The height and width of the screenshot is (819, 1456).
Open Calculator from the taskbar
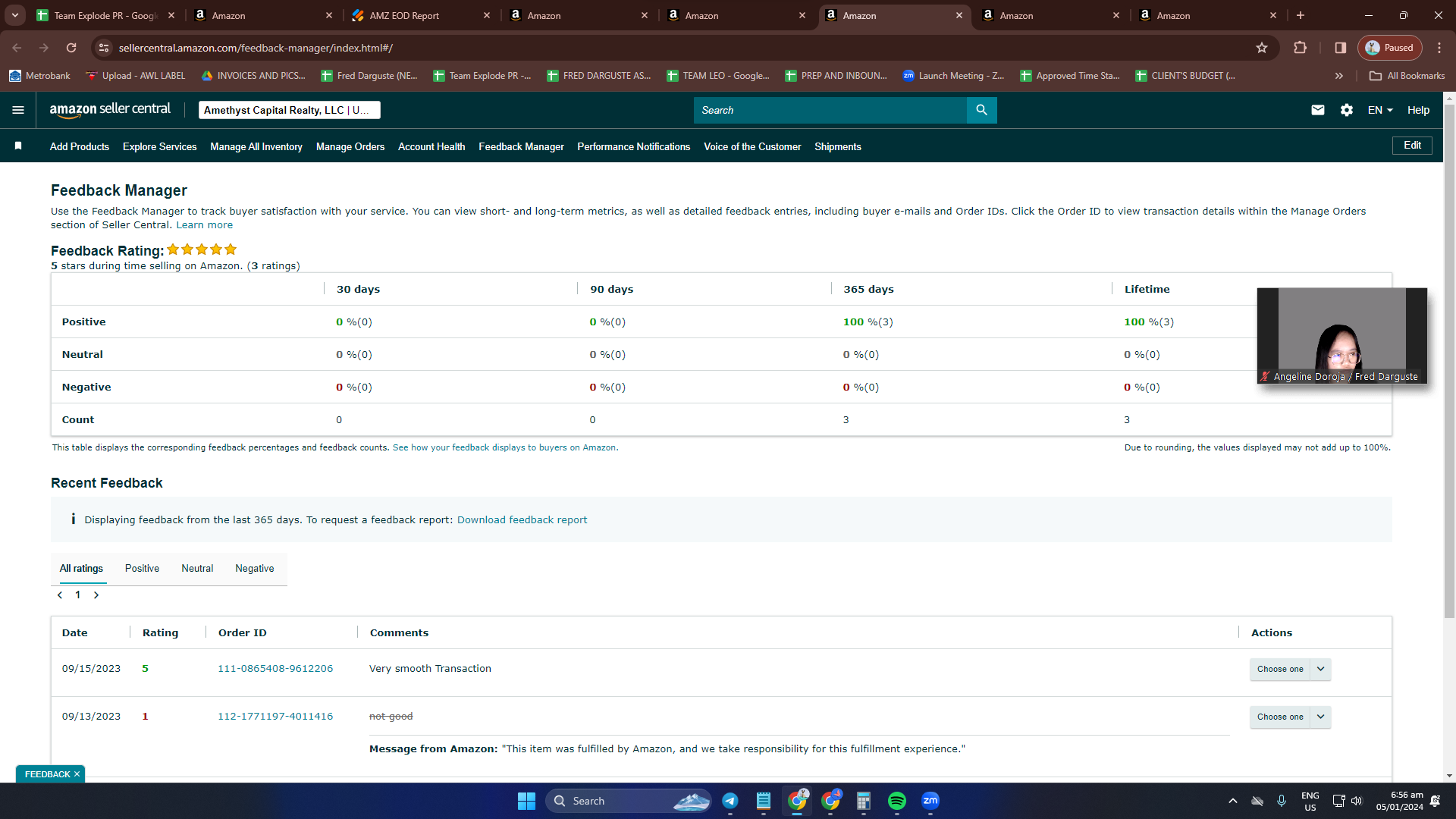pyautogui.click(x=864, y=801)
